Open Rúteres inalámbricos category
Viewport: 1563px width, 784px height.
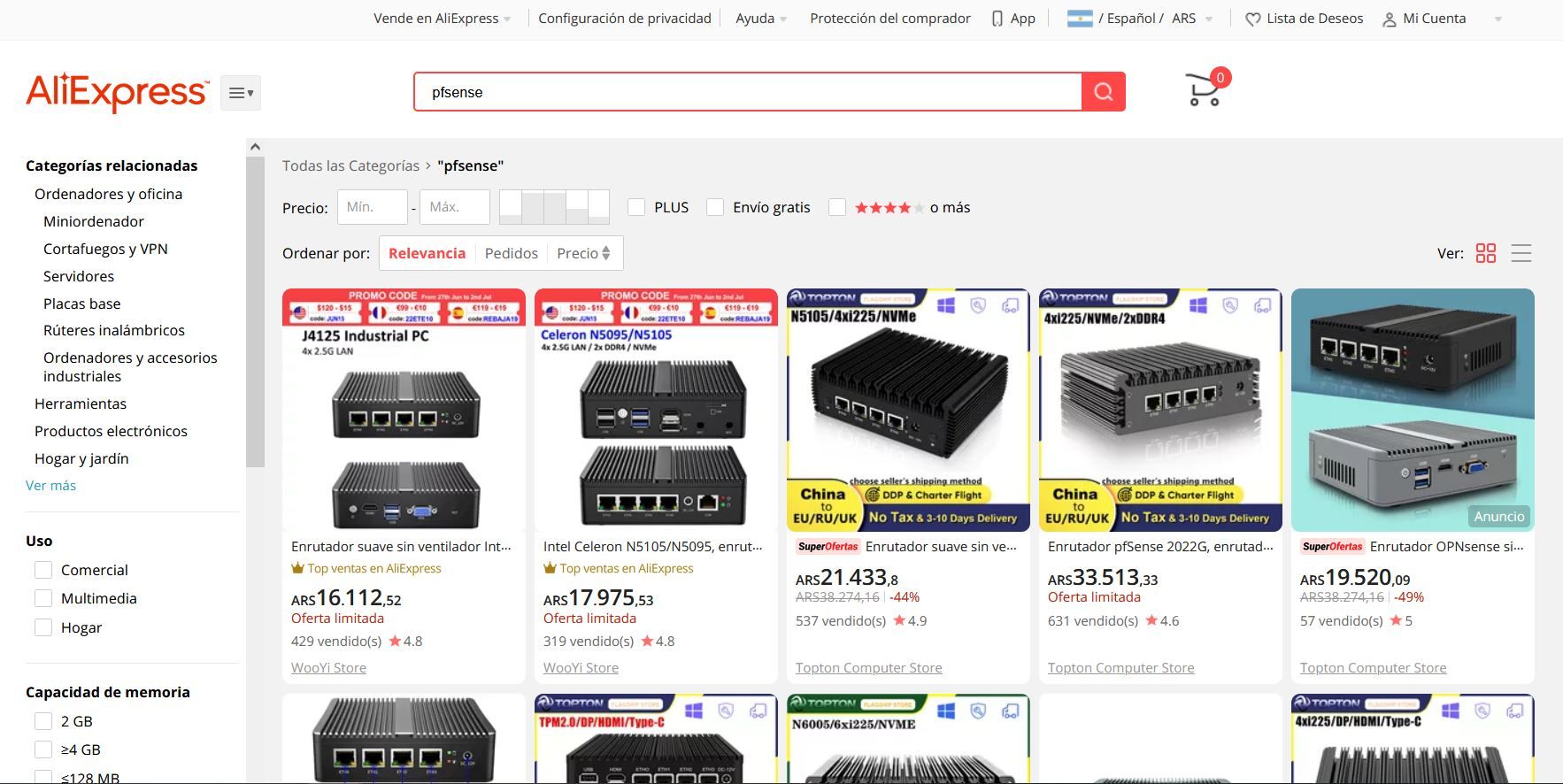114,330
